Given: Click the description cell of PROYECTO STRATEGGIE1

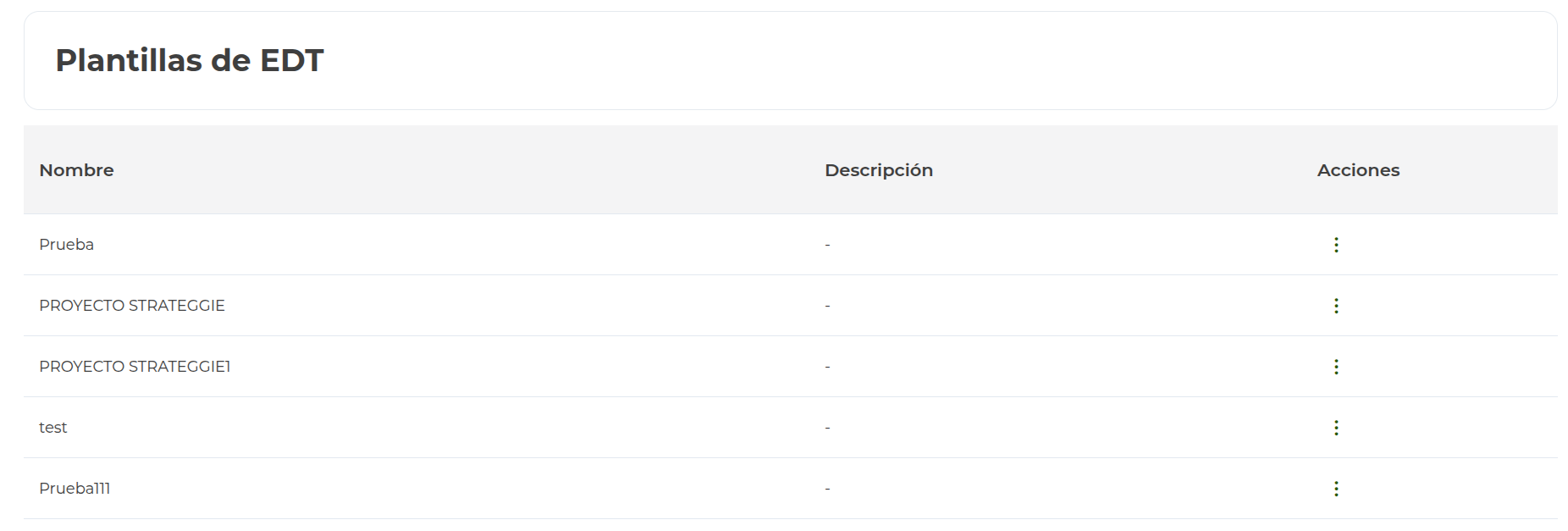Looking at the screenshot, I should 827,368.
